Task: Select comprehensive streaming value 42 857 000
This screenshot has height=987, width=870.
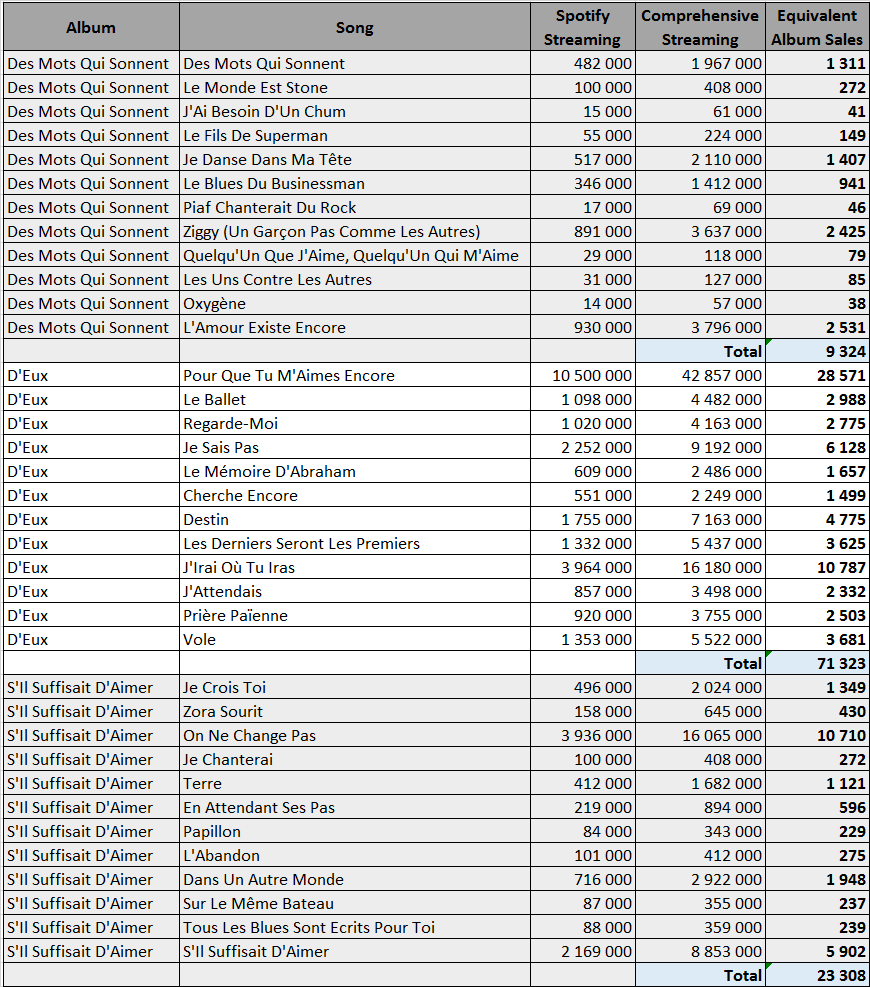Action: point(700,375)
